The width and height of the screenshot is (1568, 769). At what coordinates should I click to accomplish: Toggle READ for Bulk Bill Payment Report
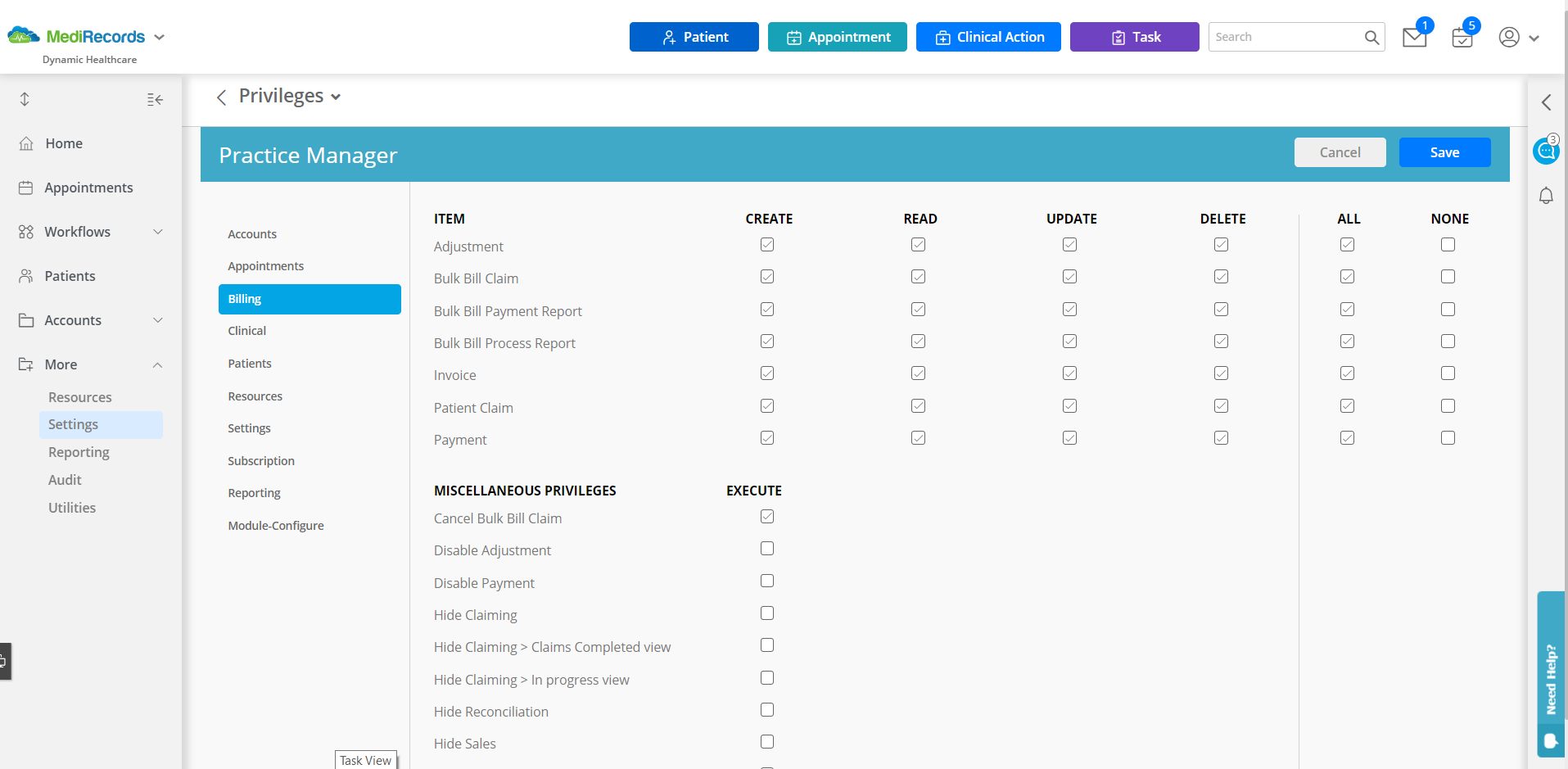(919, 310)
